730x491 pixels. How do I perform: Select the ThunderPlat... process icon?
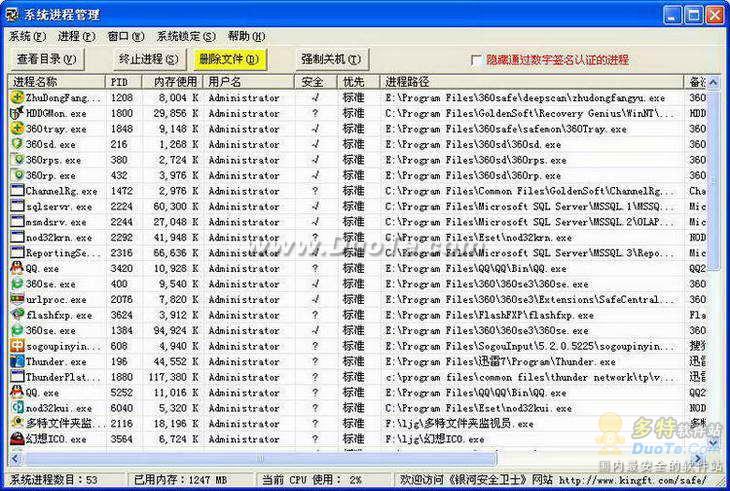point(17,377)
